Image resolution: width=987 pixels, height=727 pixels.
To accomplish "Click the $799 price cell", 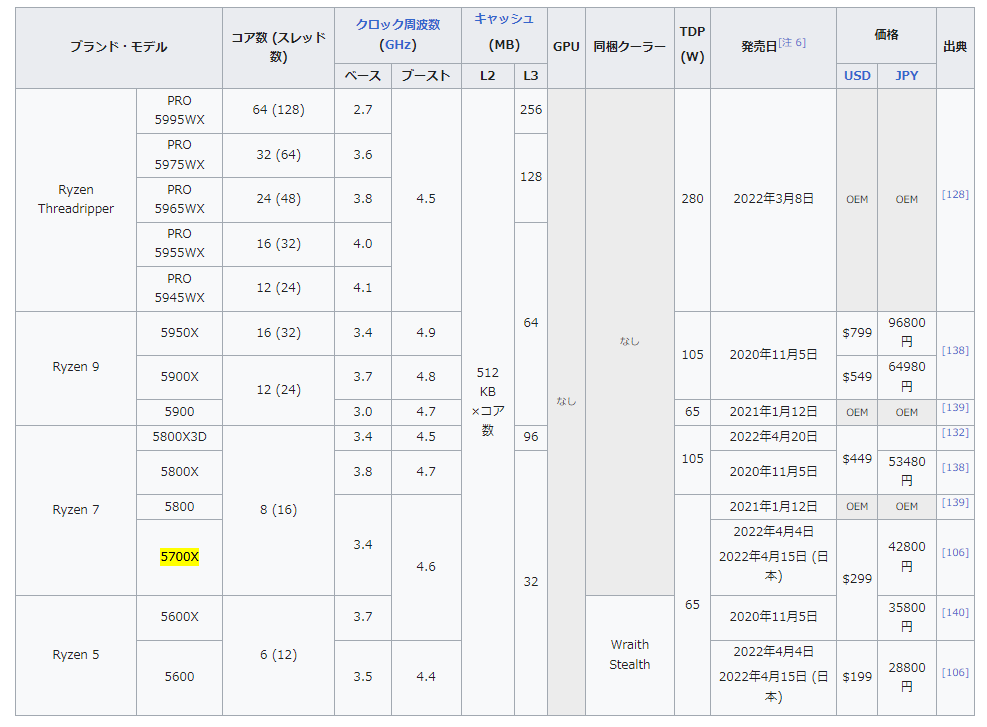I will 857,333.
